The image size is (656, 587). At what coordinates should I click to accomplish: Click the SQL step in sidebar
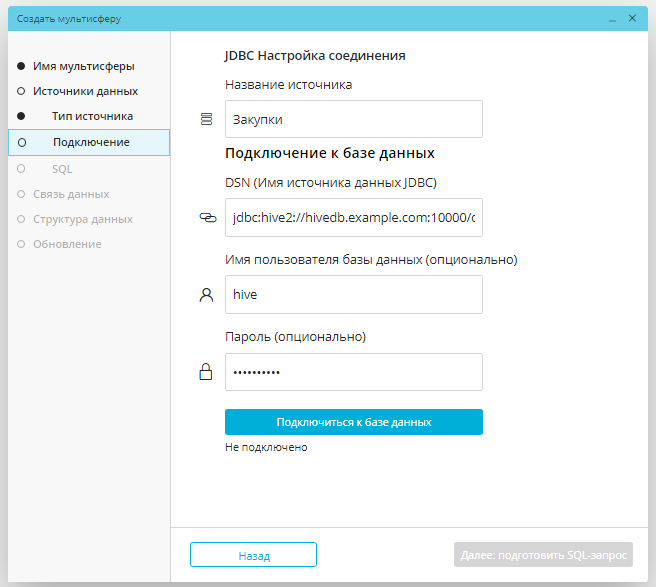(62, 169)
